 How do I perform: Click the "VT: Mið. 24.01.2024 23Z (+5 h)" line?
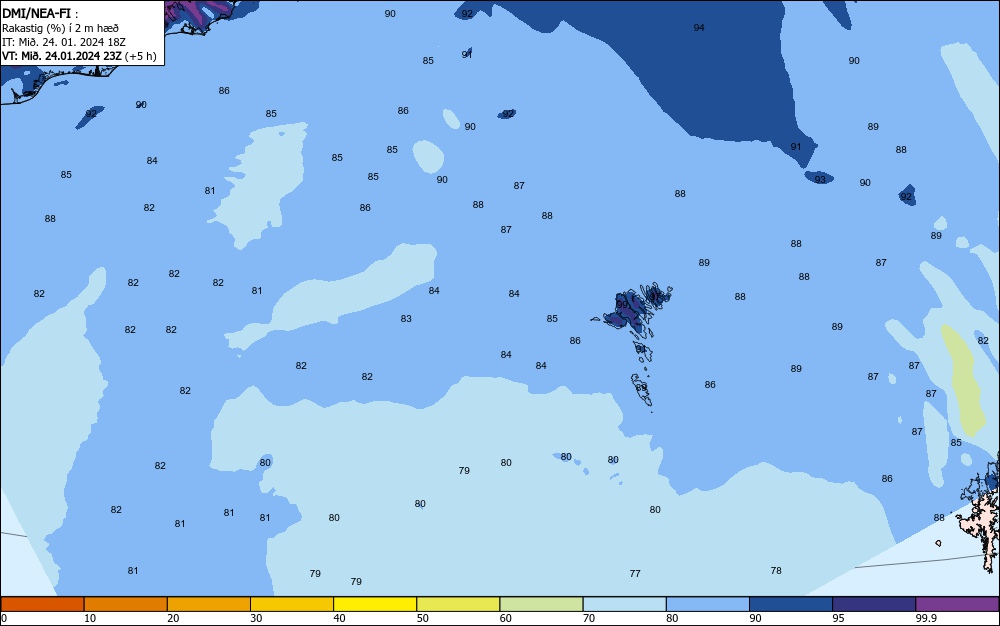click(x=79, y=56)
